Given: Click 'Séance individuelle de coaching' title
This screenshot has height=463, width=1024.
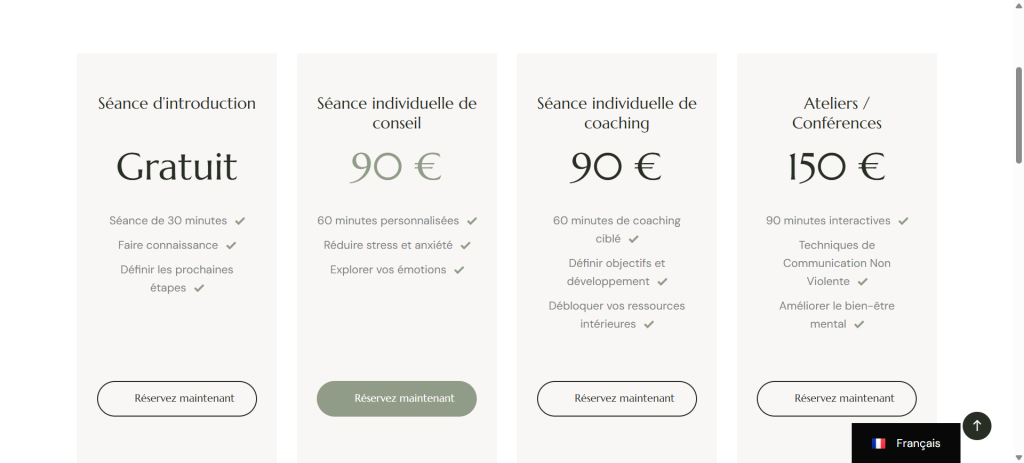Looking at the screenshot, I should point(617,113).
